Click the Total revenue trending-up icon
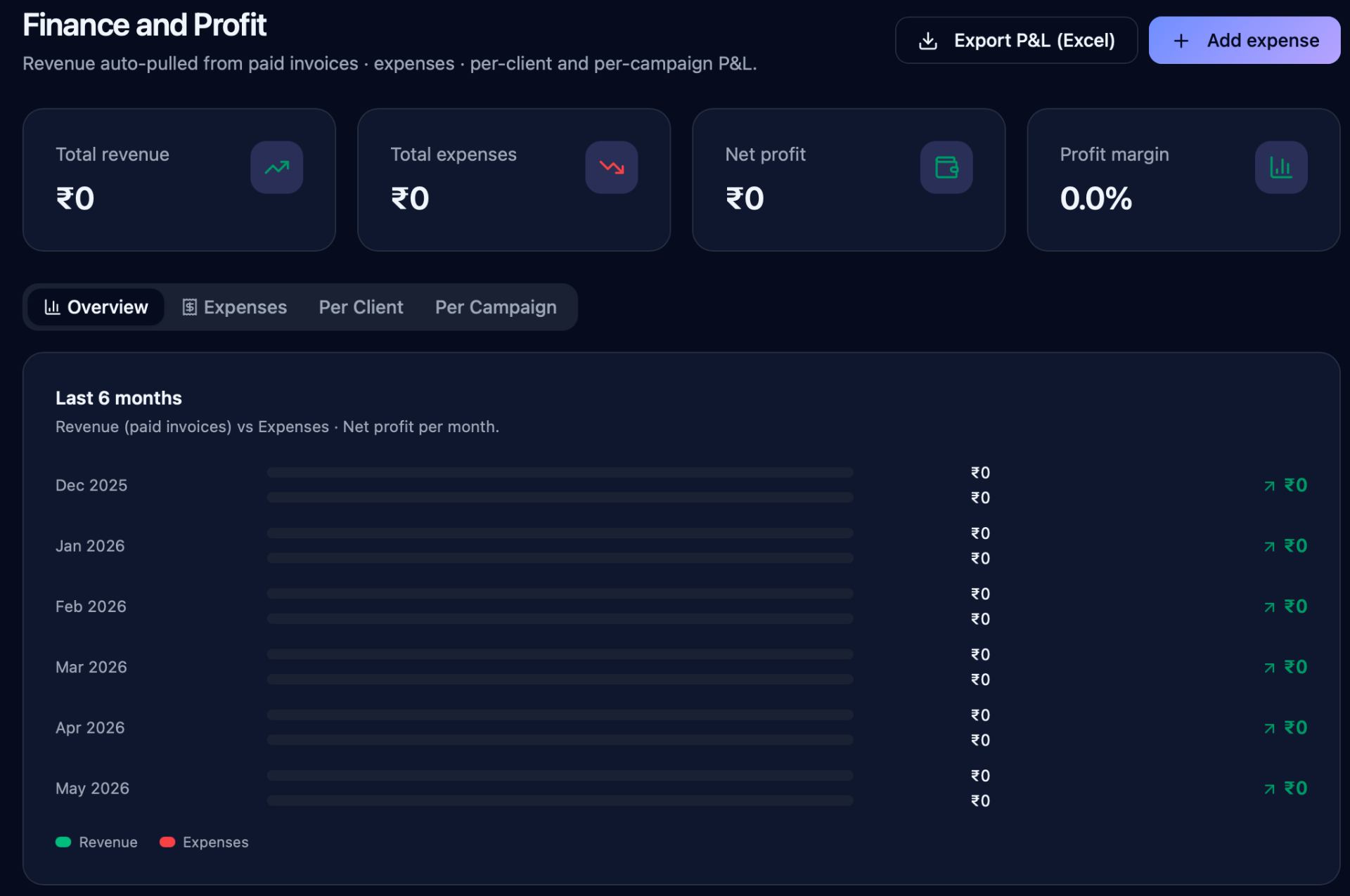This screenshot has width=1350, height=896. pyautogui.click(x=277, y=167)
